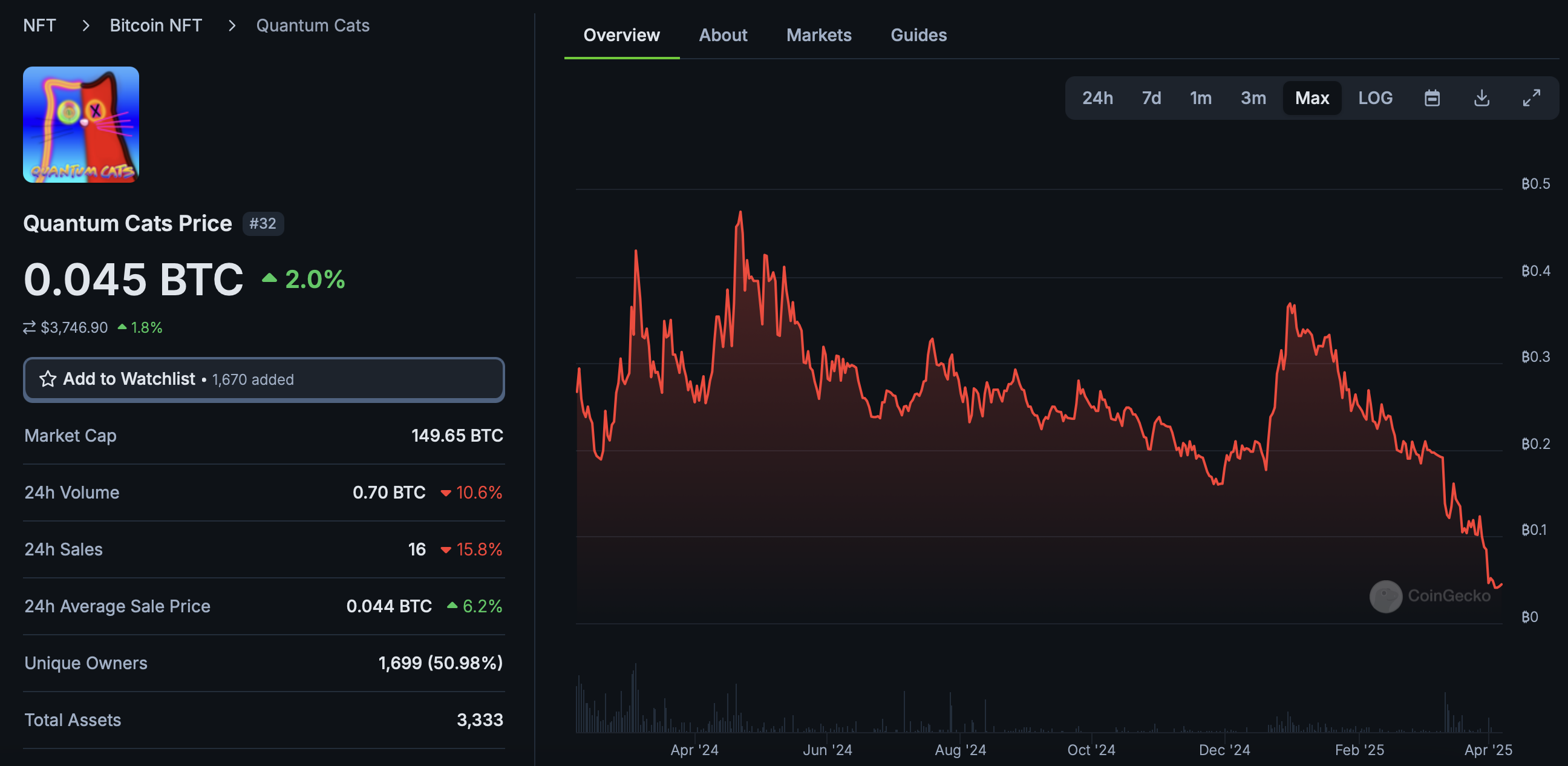Click the 6.2% average price change
Viewport: 1568px width, 766px height.
(475, 606)
